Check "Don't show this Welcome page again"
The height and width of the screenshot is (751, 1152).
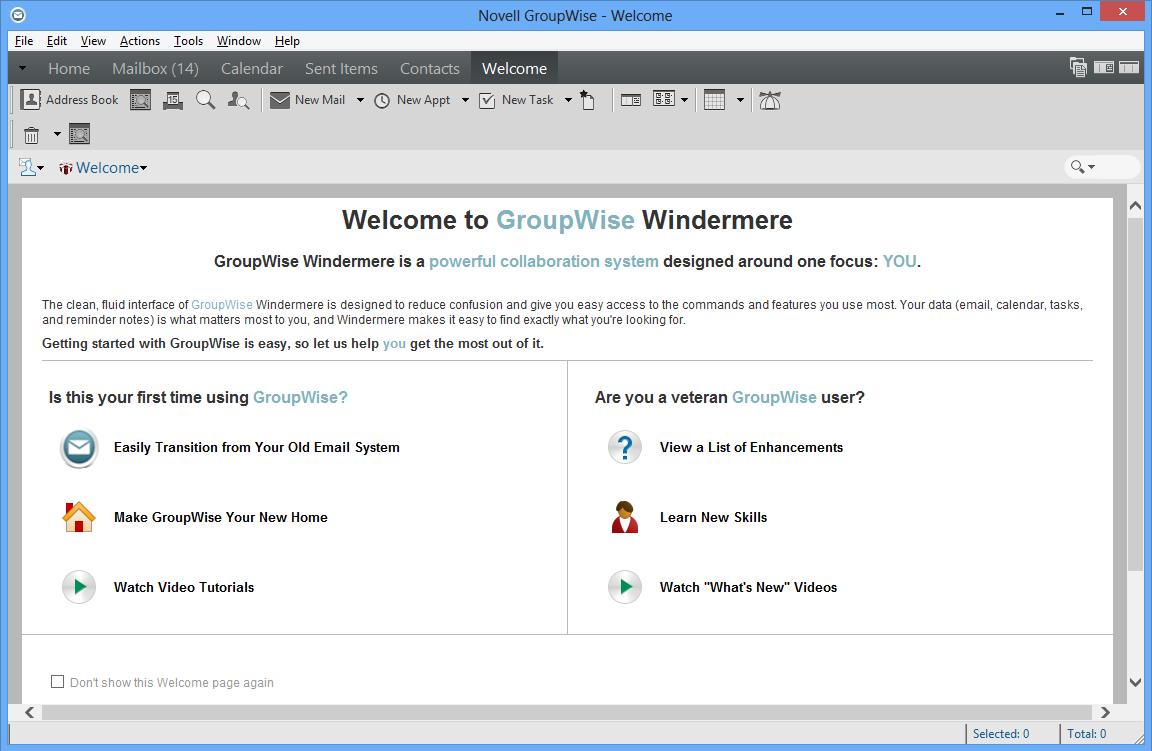coord(57,682)
